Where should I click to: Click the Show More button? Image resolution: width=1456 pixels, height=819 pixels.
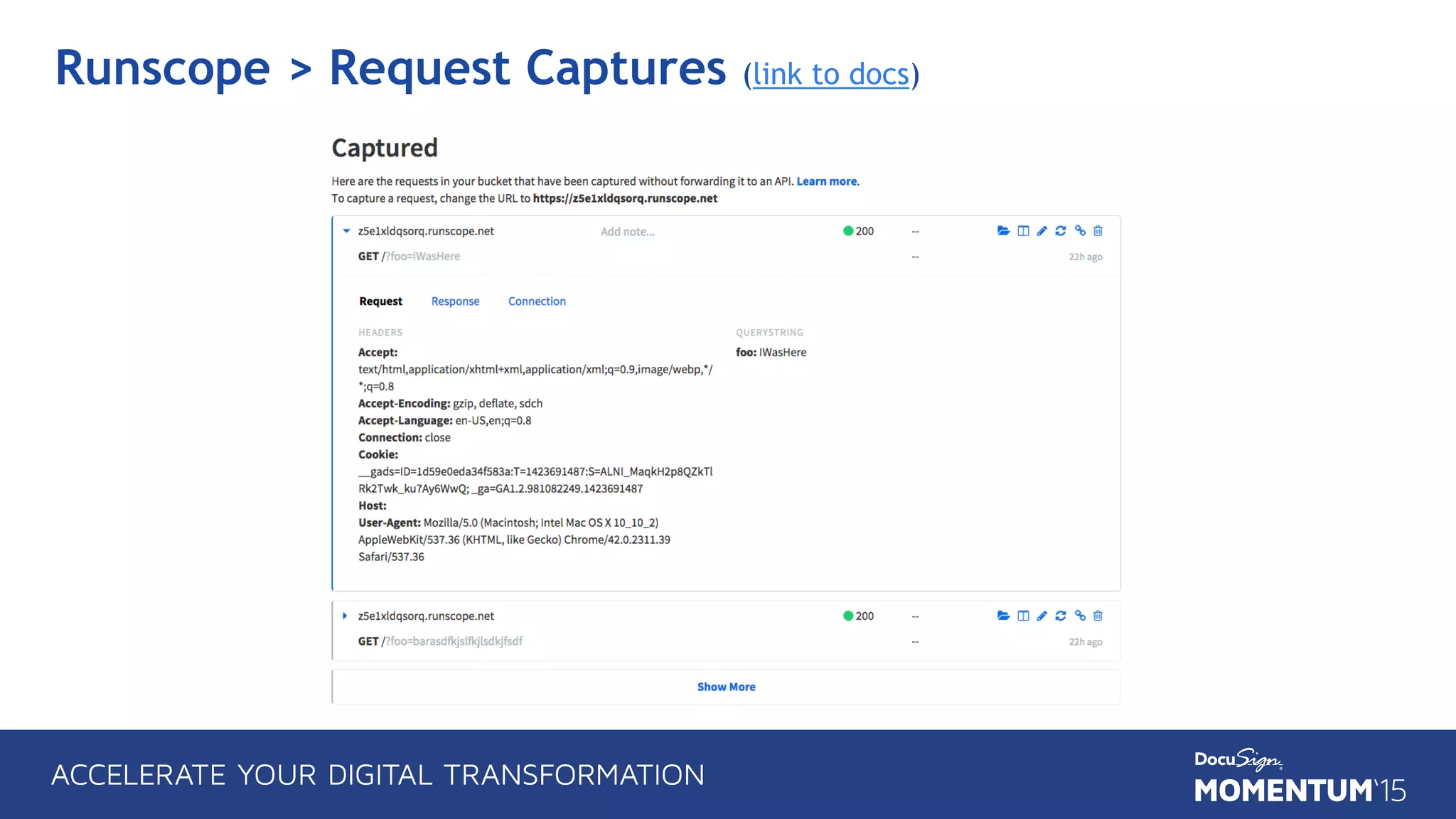pos(726,687)
